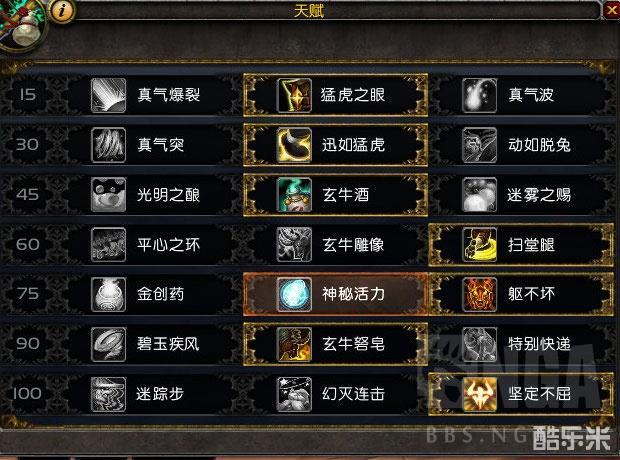Choose the 真气波 talent icon
Image resolution: width=620 pixels, height=460 pixels.
(x=480, y=95)
